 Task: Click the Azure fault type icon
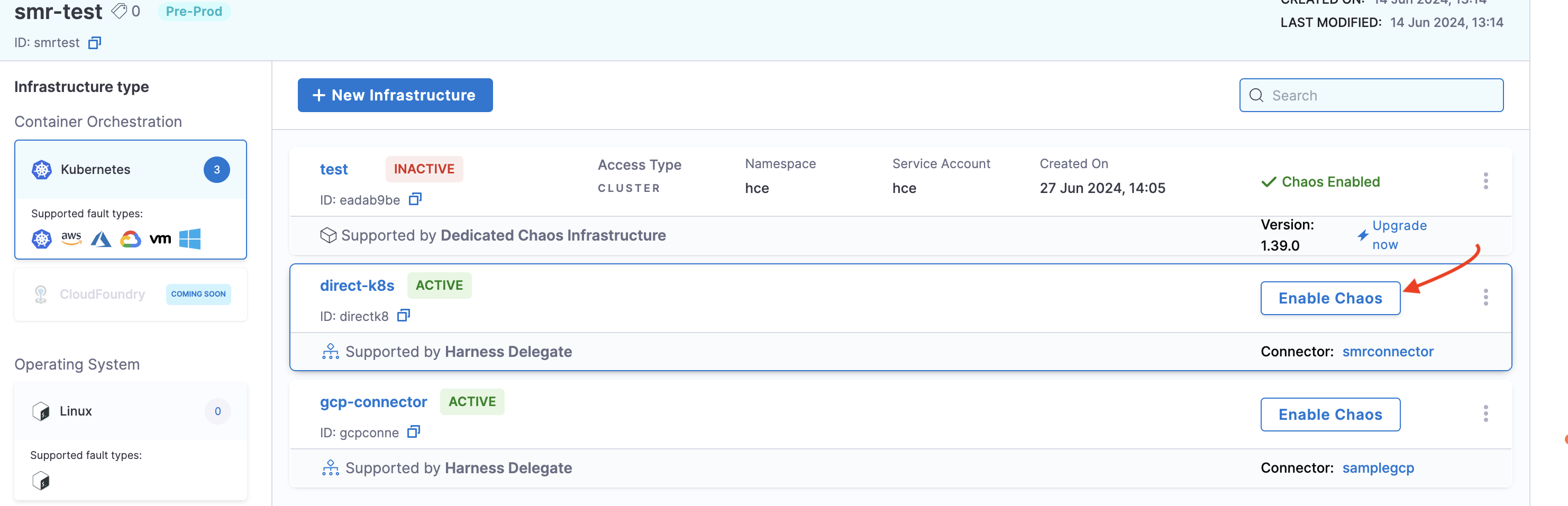tap(101, 239)
